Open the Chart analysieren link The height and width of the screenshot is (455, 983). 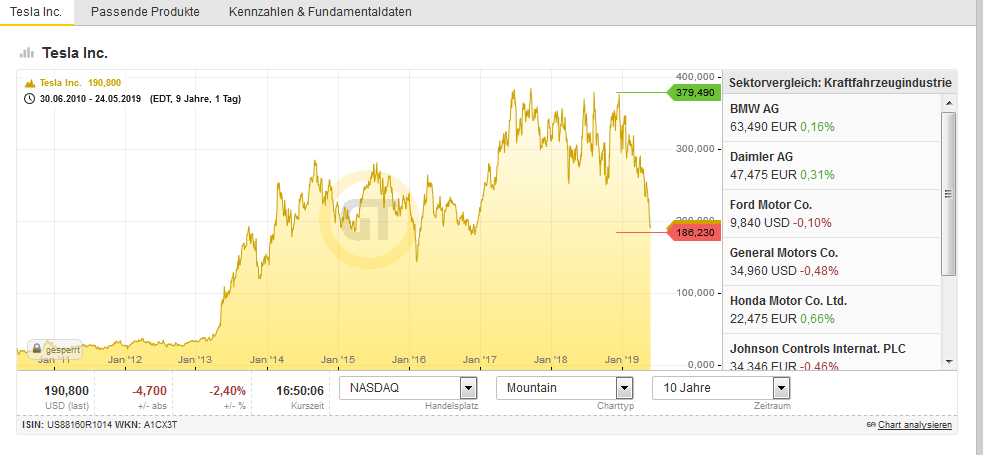915,426
